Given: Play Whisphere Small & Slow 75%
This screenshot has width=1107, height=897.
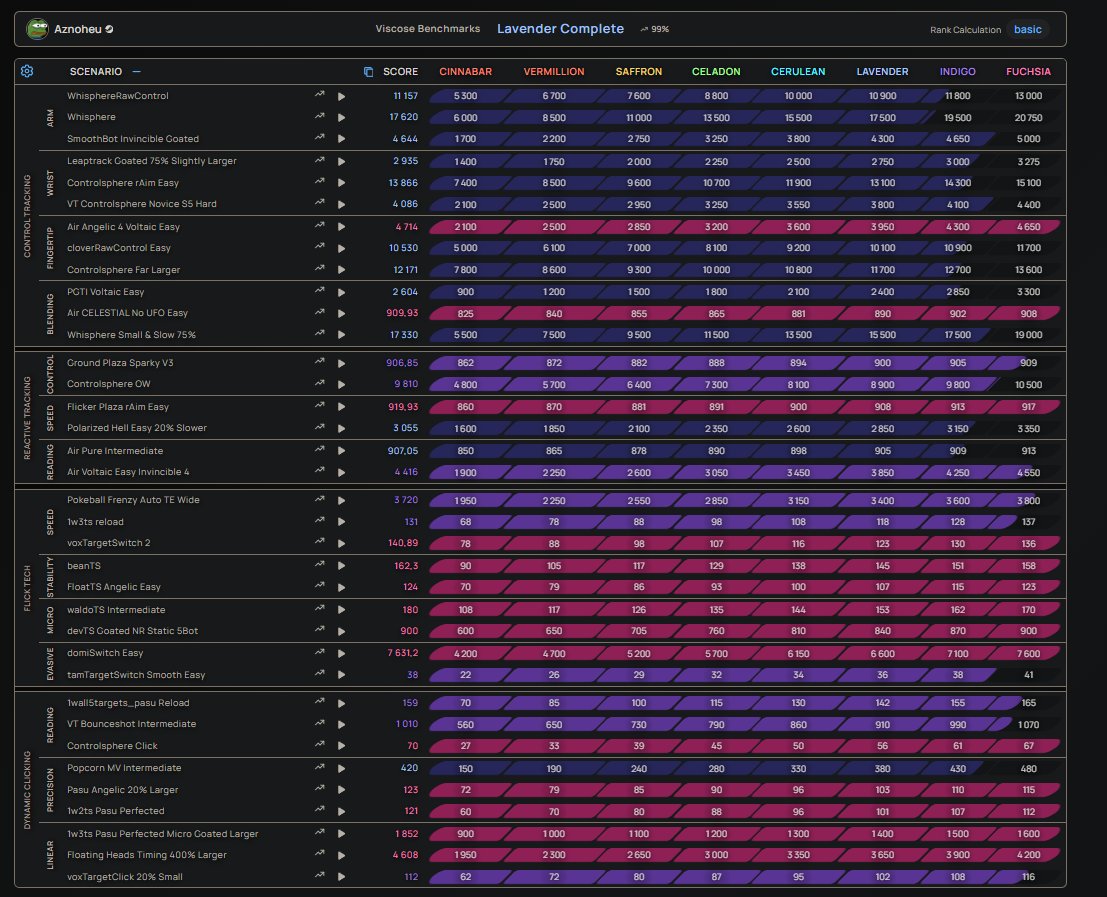Looking at the screenshot, I should (342, 335).
